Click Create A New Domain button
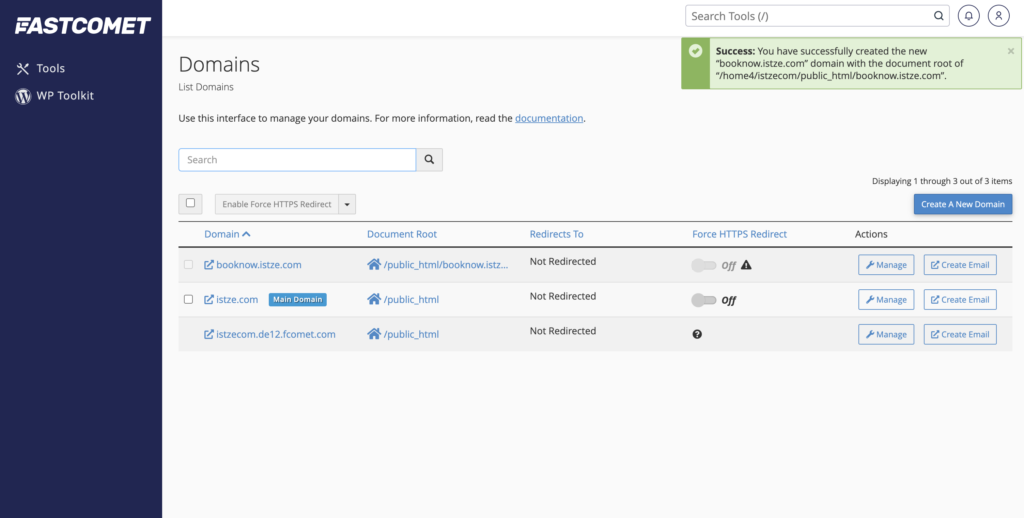1024x518 pixels. 962,204
